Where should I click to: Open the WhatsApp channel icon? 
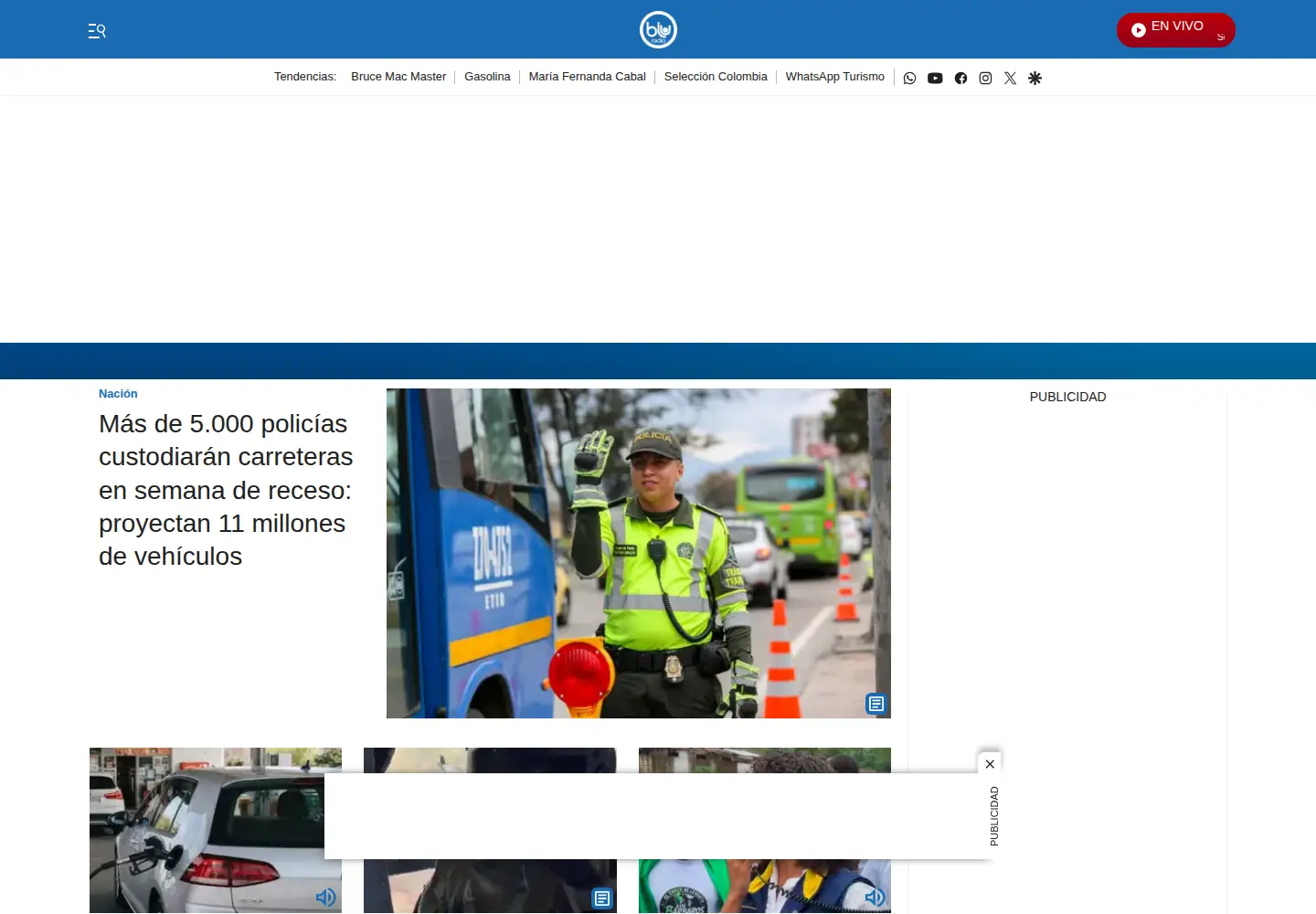tap(909, 78)
